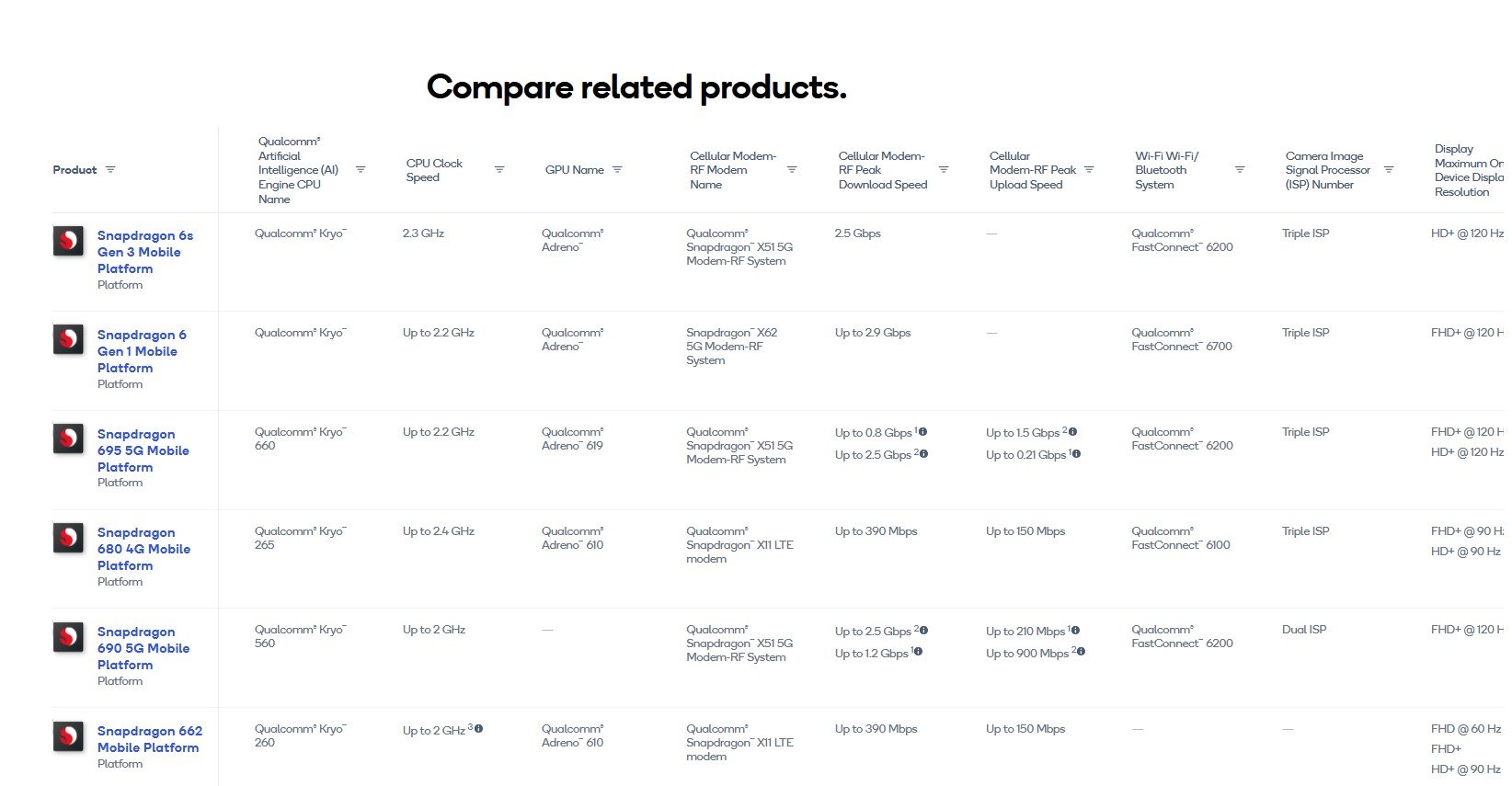Open Snapdragon 6s Gen 3 Mobile Platform link
This screenshot has width=1512, height=786.
coord(145,252)
